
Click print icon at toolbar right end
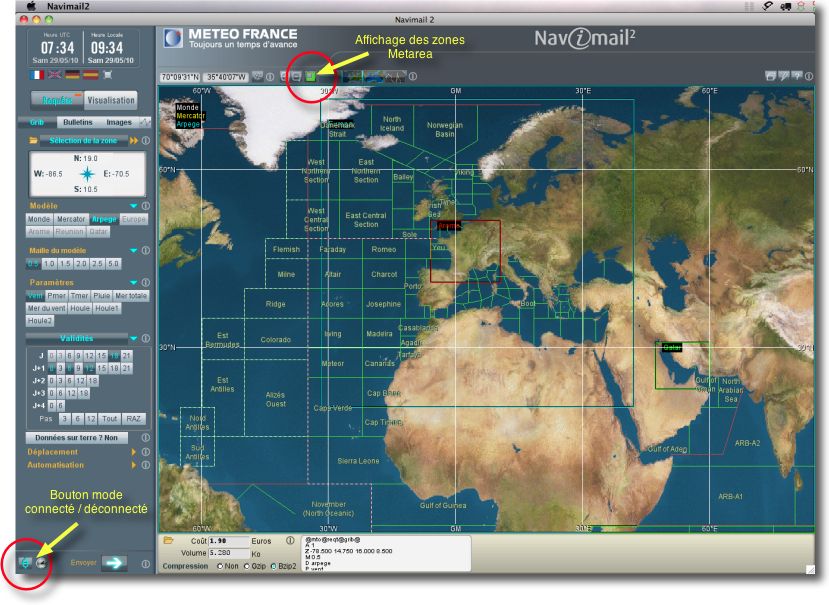[x=770, y=76]
